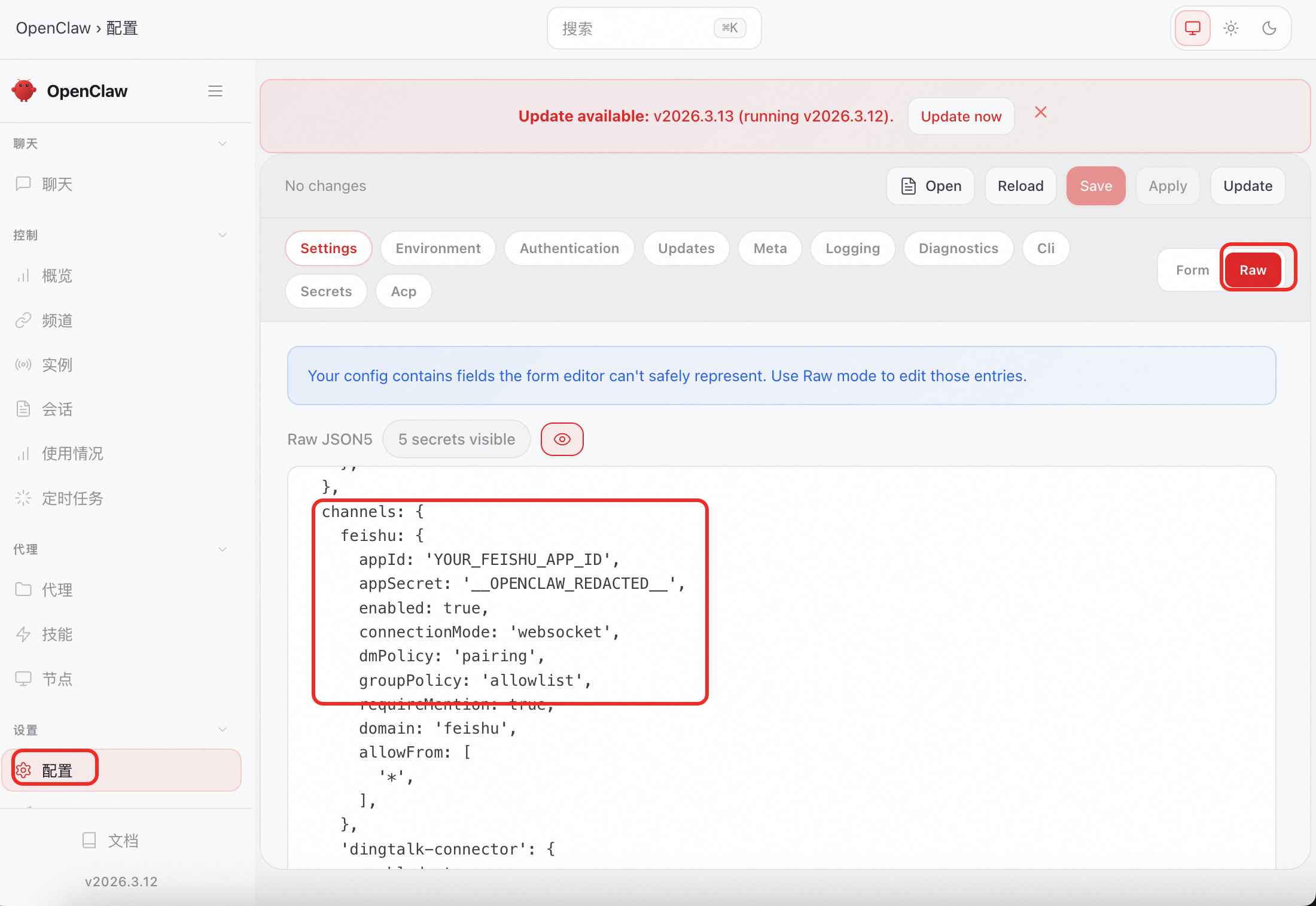Click the feishu: { line
The image size is (1316, 906).
click(382, 536)
